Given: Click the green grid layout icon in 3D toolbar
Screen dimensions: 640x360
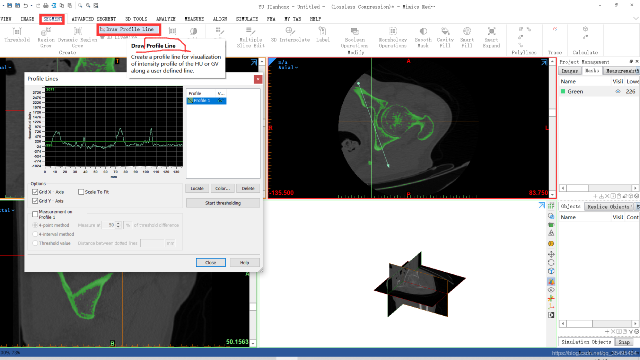Looking at the screenshot, I should tap(551, 206).
